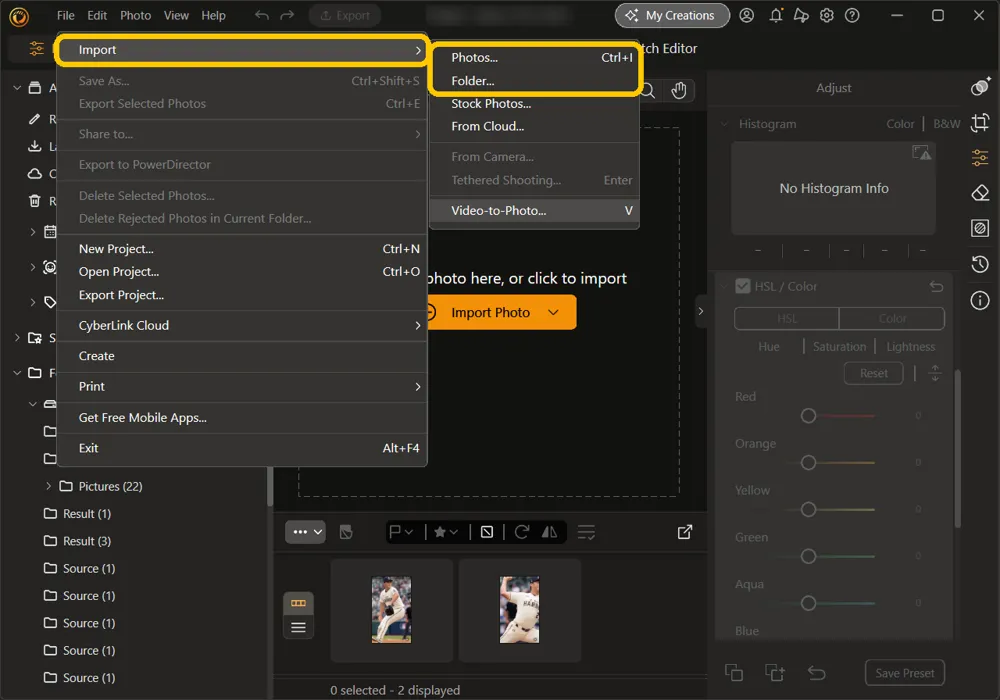Collapse the right Adjust panel arrow
The height and width of the screenshot is (700, 1000).
point(700,311)
